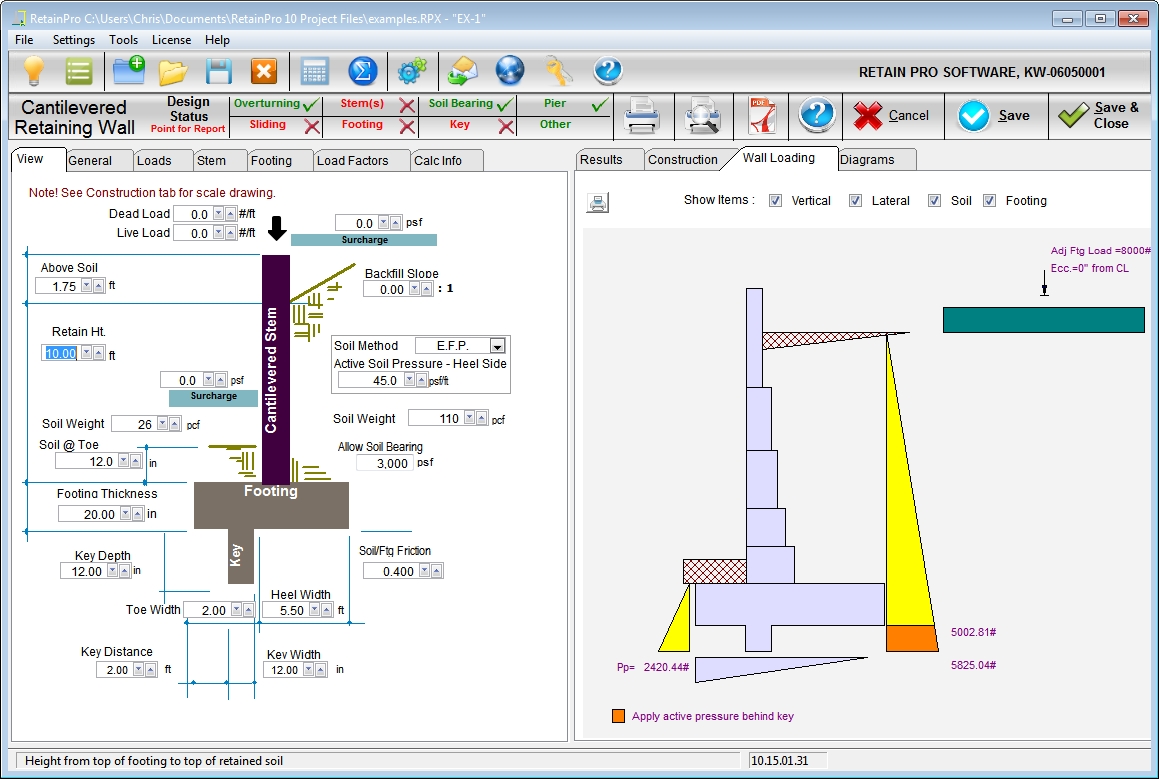
Task: Click Heel Width down arrow stepper
Action: click(x=315, y=610)
